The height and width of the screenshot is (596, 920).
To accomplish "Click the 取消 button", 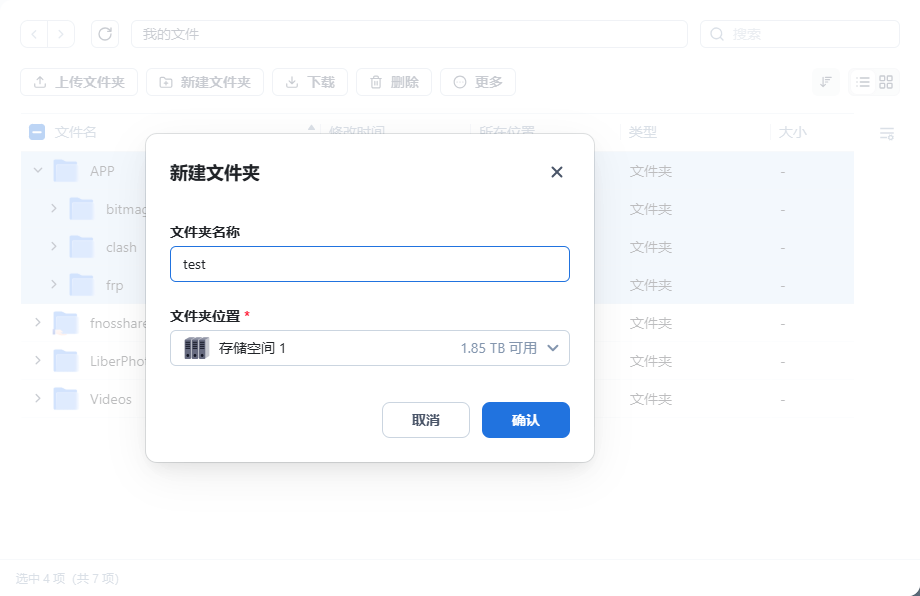I will (426, 420).
